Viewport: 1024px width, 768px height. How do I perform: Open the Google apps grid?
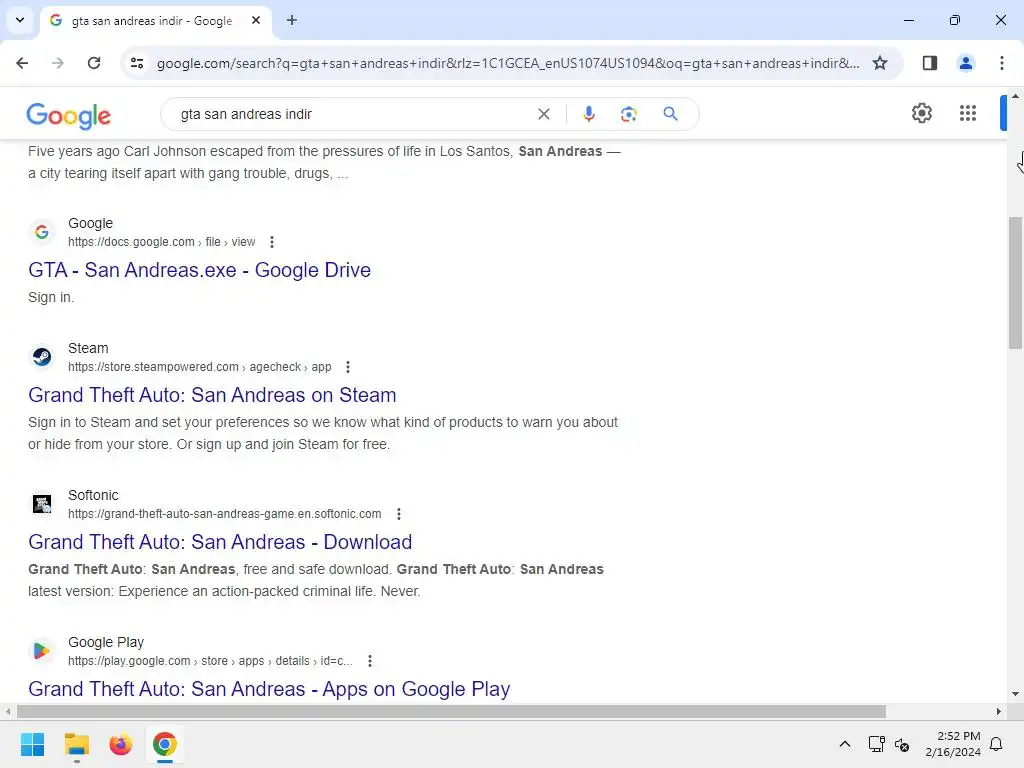[x=968, y=113]
